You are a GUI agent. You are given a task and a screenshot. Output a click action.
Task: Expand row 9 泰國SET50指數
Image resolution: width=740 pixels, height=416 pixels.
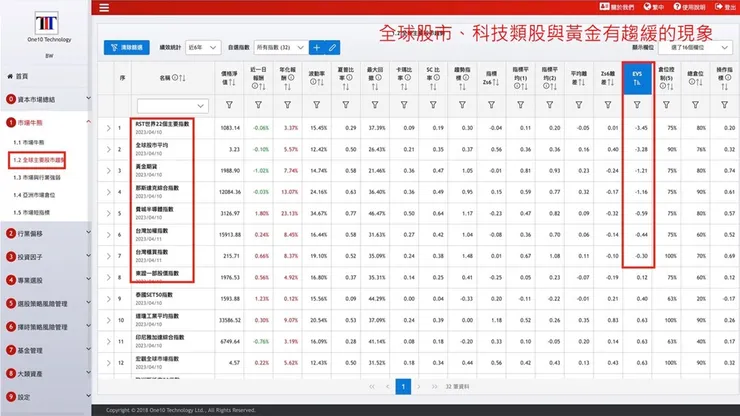[108, 299]
